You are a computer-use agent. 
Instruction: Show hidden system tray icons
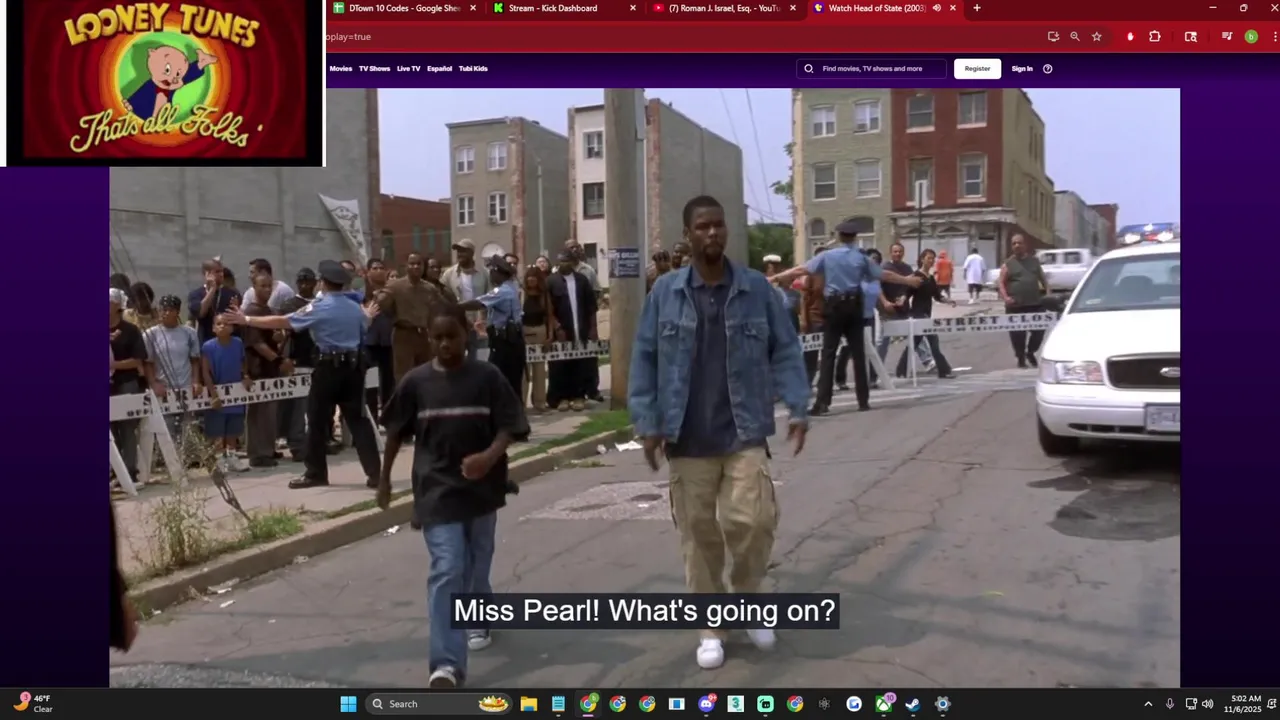(1148, 704)
